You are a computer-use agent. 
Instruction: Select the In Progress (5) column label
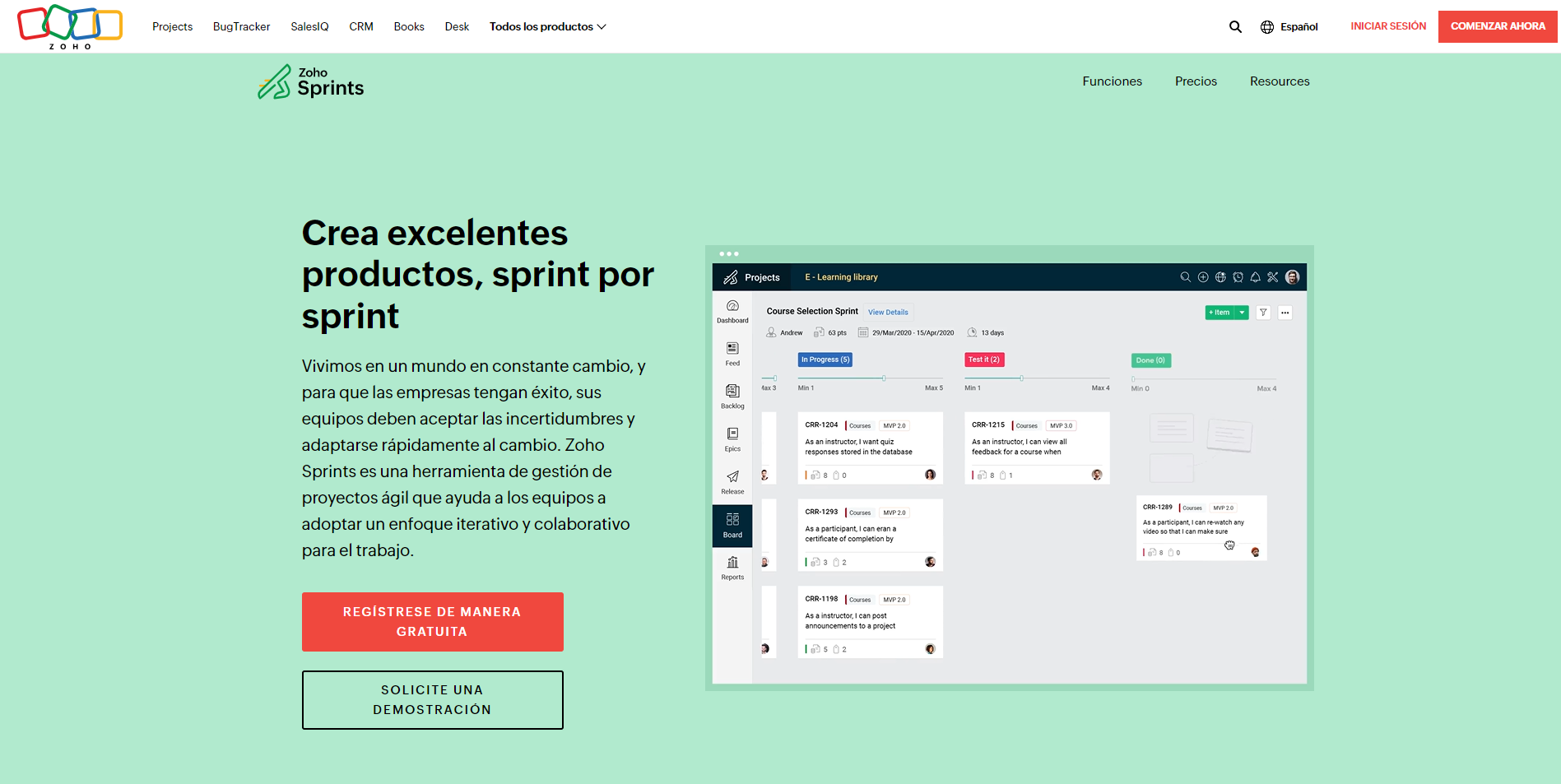tap(825, 360)
